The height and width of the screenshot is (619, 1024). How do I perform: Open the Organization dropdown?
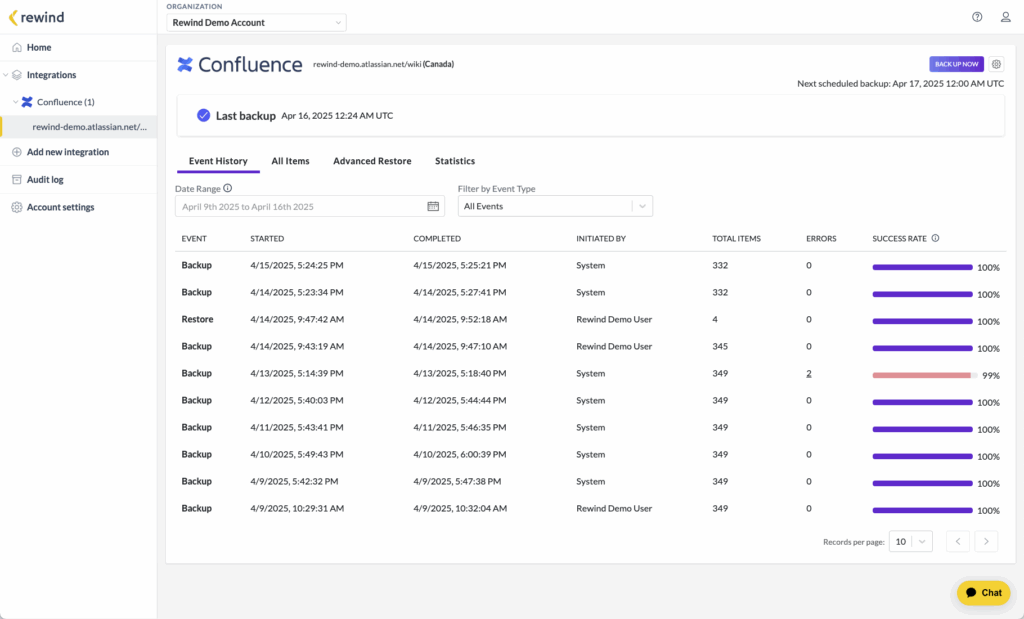point(256,22)
